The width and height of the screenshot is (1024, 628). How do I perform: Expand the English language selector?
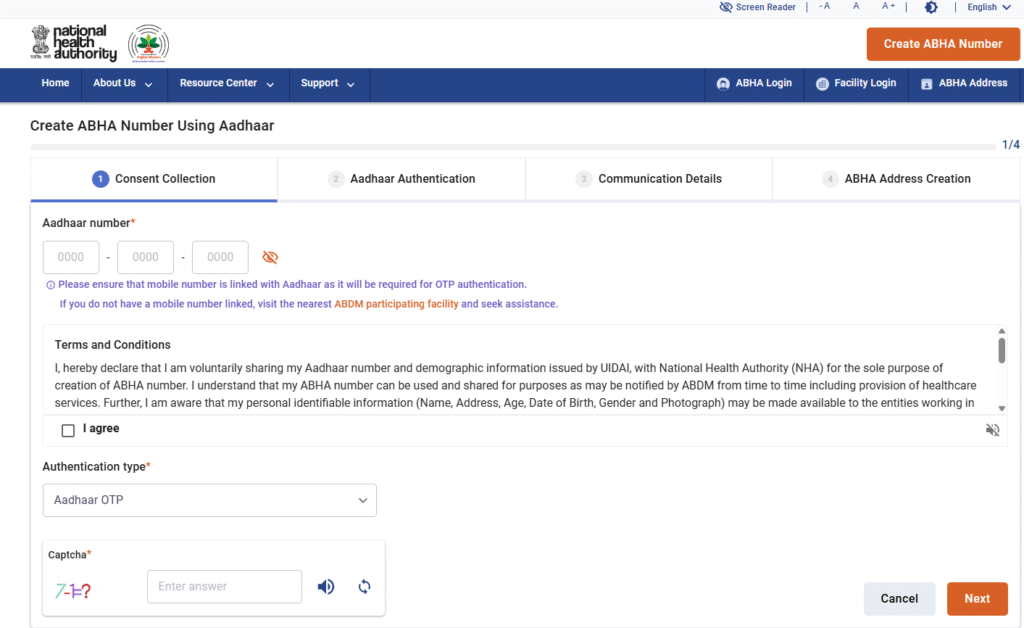pos(988,7)
